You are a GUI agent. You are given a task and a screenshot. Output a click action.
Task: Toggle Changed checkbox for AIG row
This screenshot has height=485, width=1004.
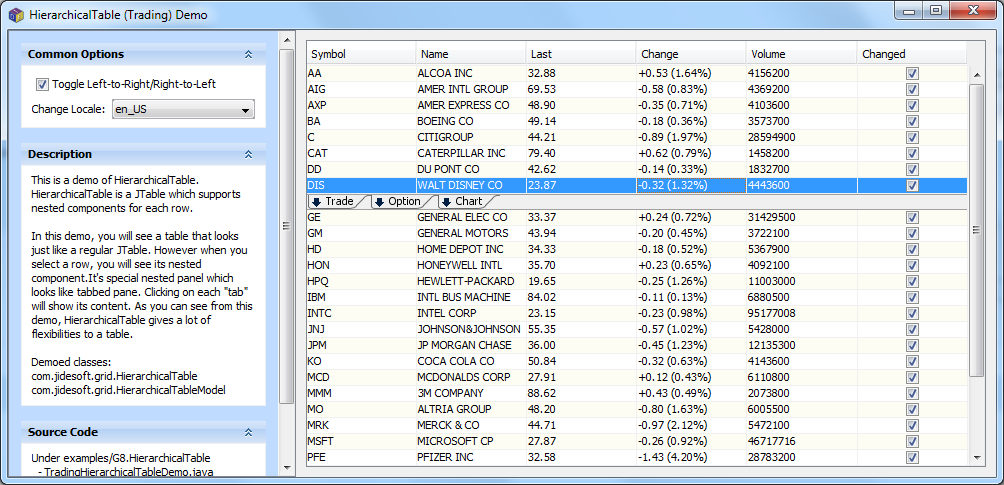[912, 90]
